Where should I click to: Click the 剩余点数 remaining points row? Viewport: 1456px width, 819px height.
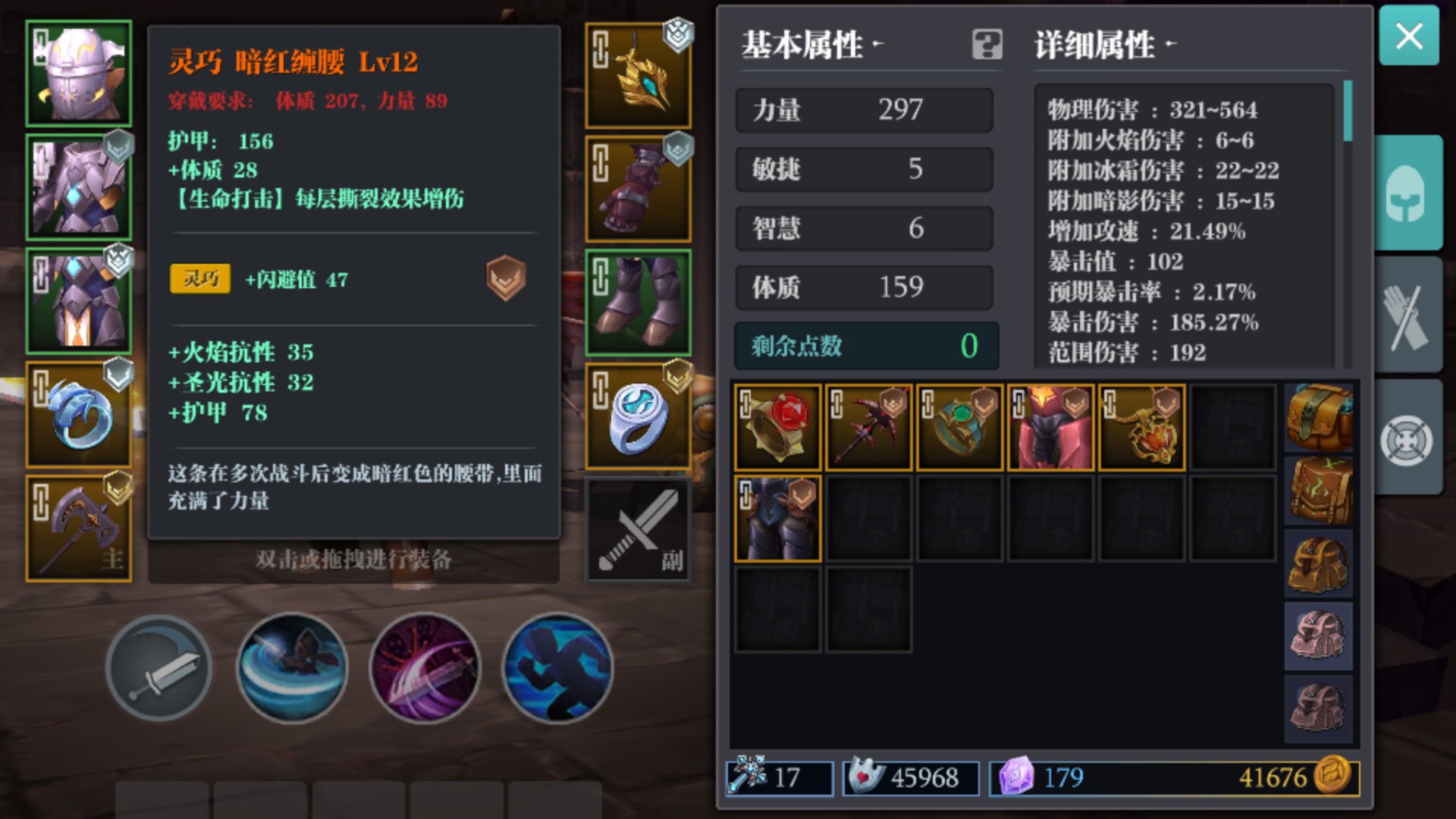click(866, 346)
